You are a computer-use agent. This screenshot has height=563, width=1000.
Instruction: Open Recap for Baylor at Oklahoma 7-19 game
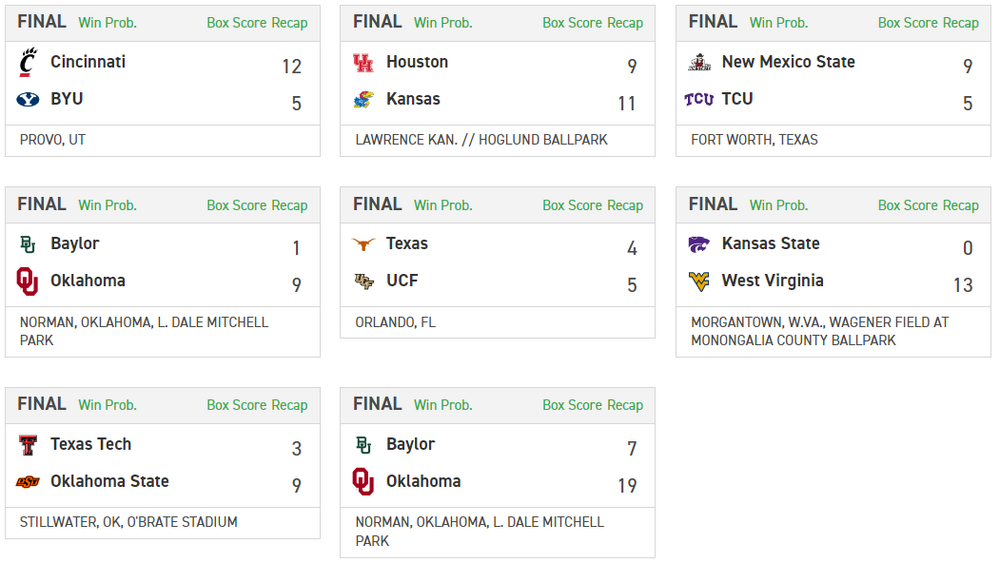625,405
